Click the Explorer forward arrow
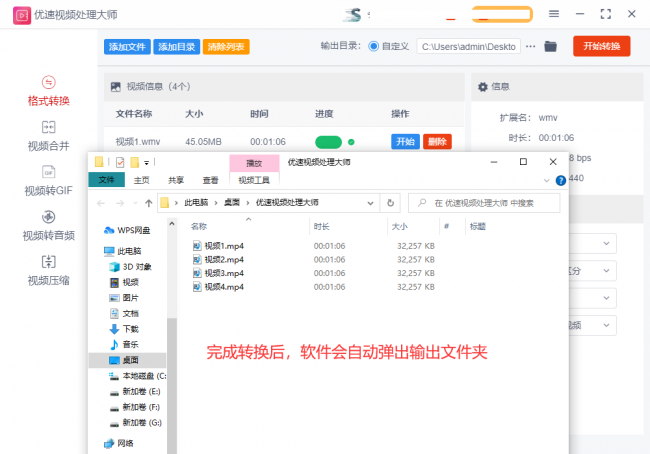This screenshot has height=454, width=650. (x=120, y=203)
